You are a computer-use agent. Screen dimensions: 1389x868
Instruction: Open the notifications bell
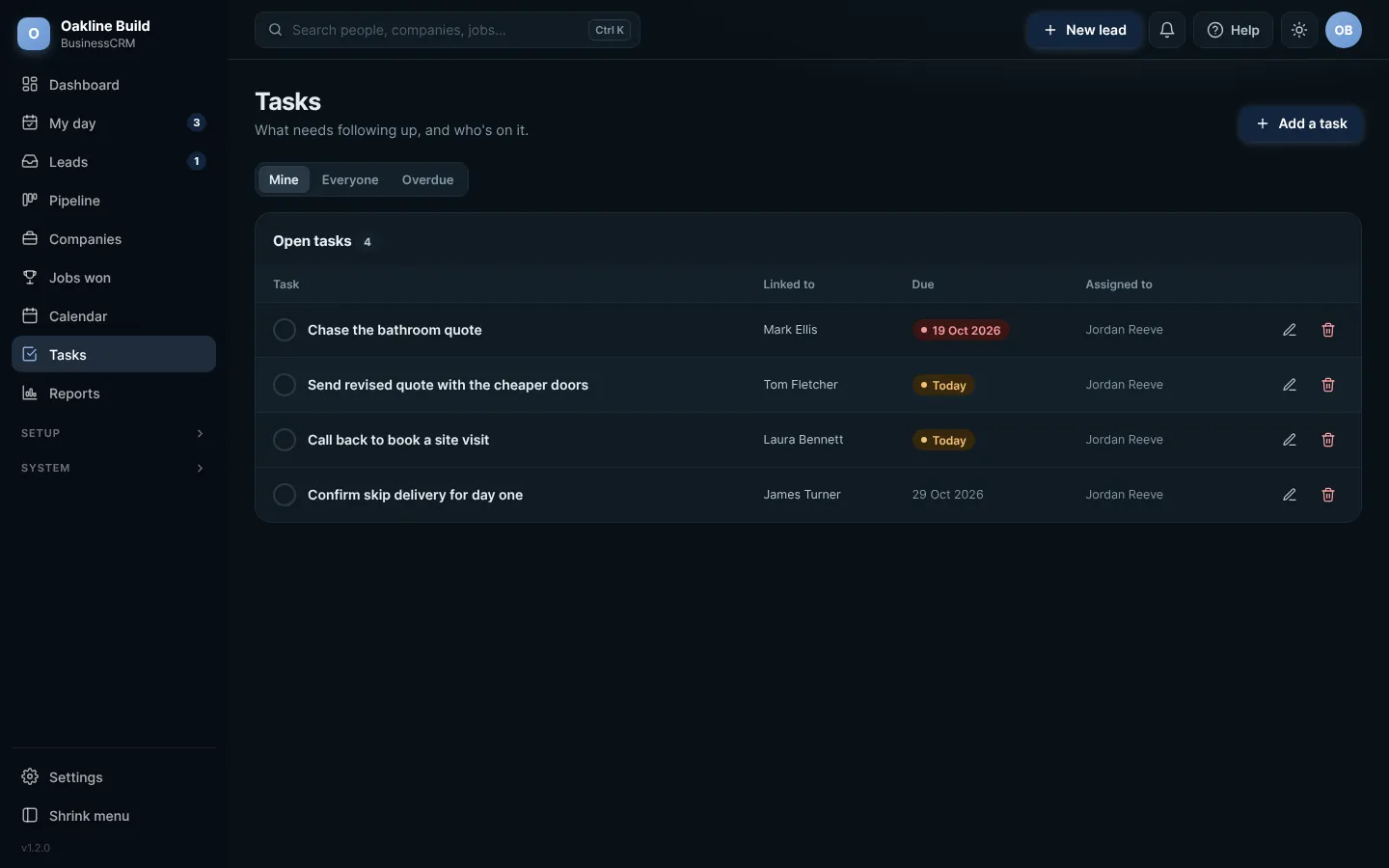point(1167,30)
